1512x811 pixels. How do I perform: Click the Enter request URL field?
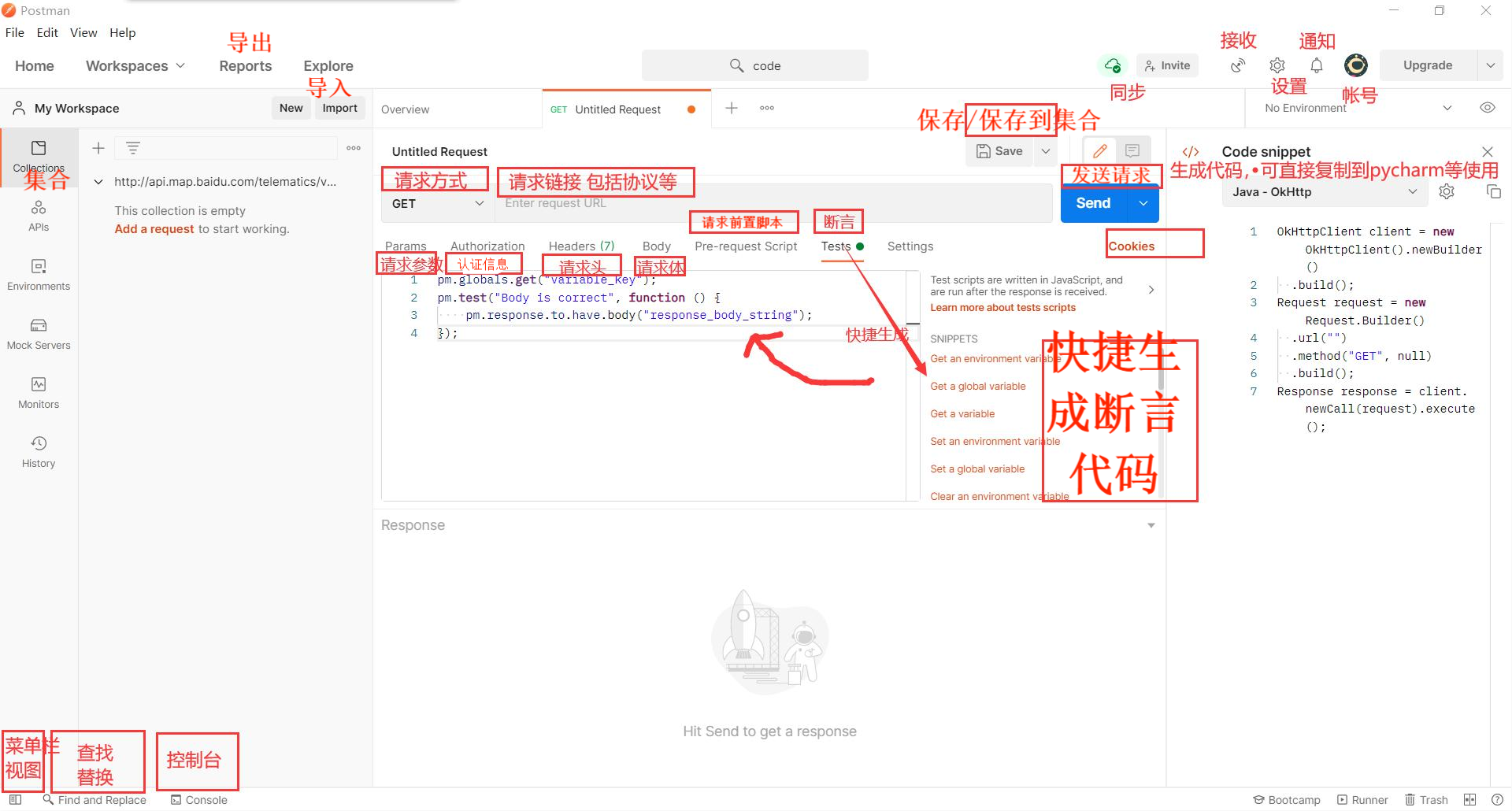tap(773, 203)
